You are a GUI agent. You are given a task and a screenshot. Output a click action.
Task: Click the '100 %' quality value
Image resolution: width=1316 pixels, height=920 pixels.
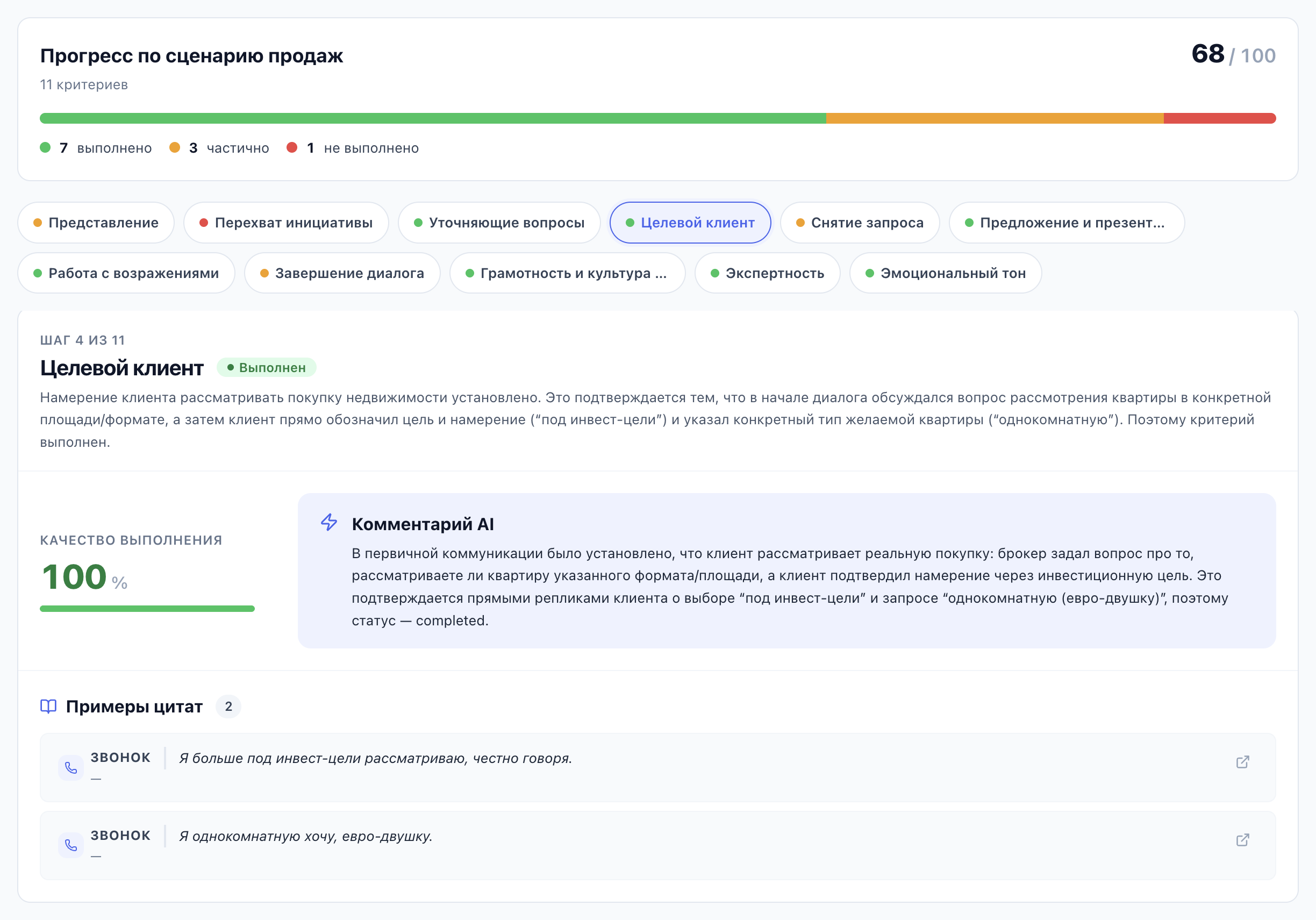[85, 576]
